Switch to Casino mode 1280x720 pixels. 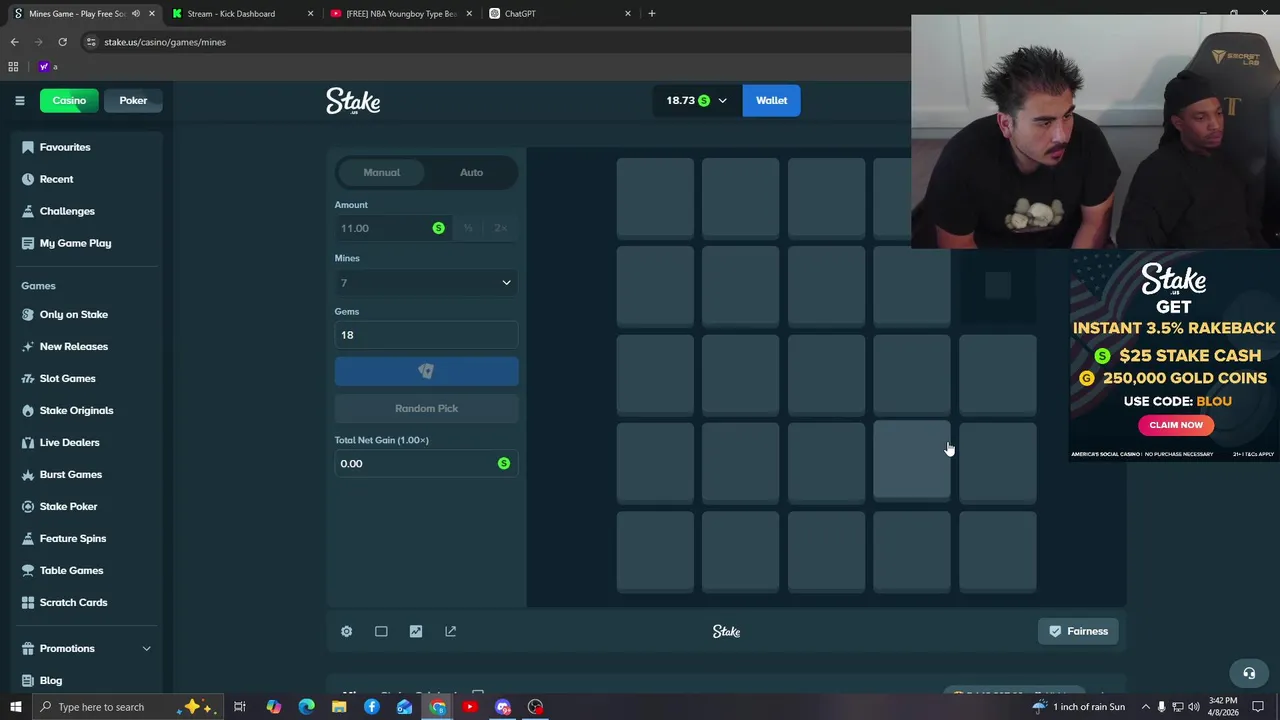tap(69, 100)
